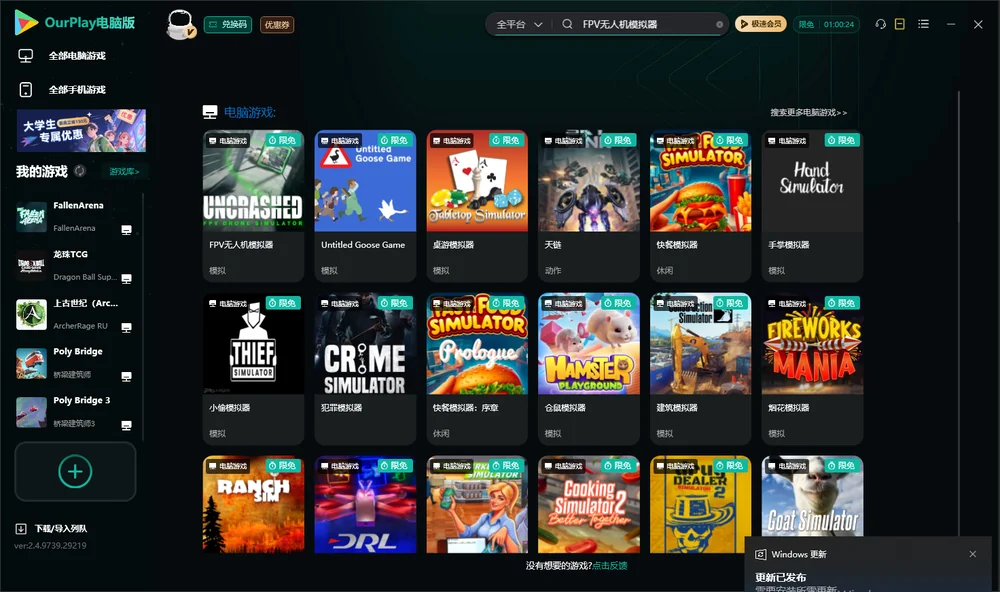Click the 电脑游戏 section monitor icon
Image resolution: width=1000 pixels, height=592 pixels.
coord(210,112)
